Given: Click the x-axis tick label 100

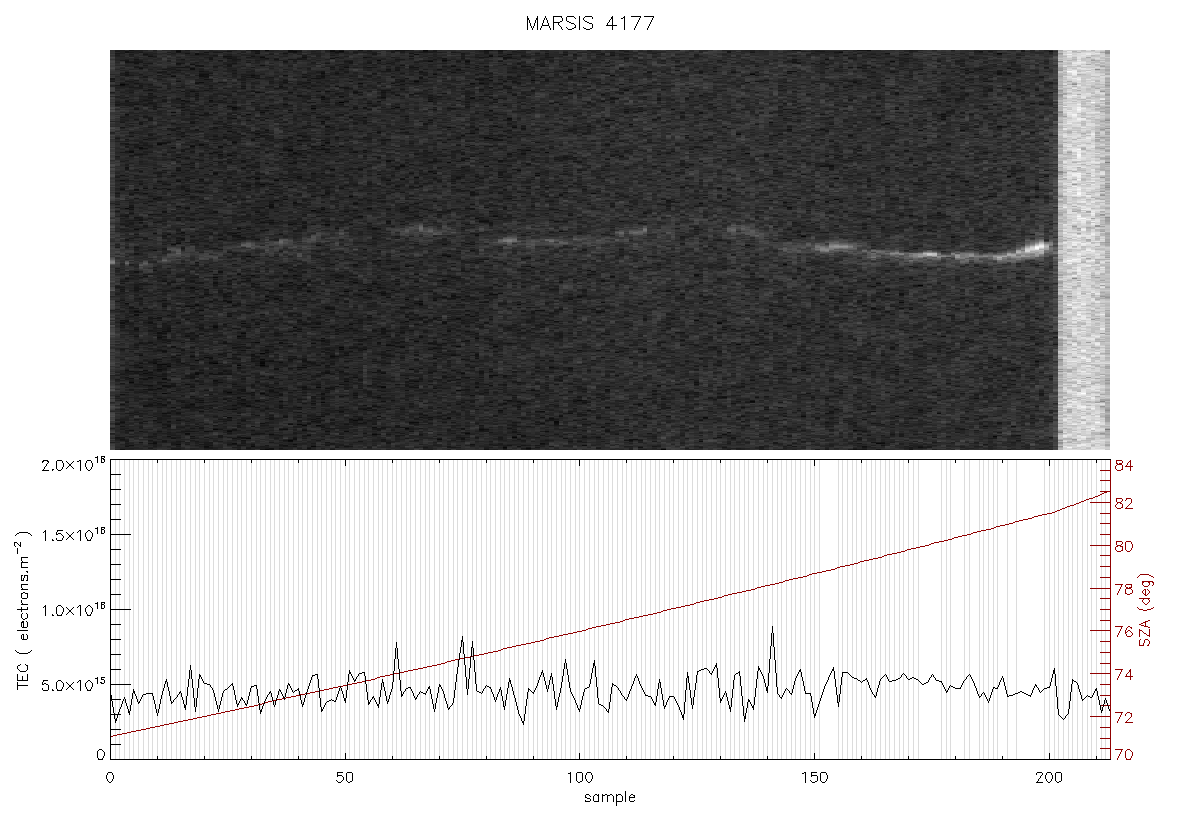Looking at the screenshot, I should (579, 777).
